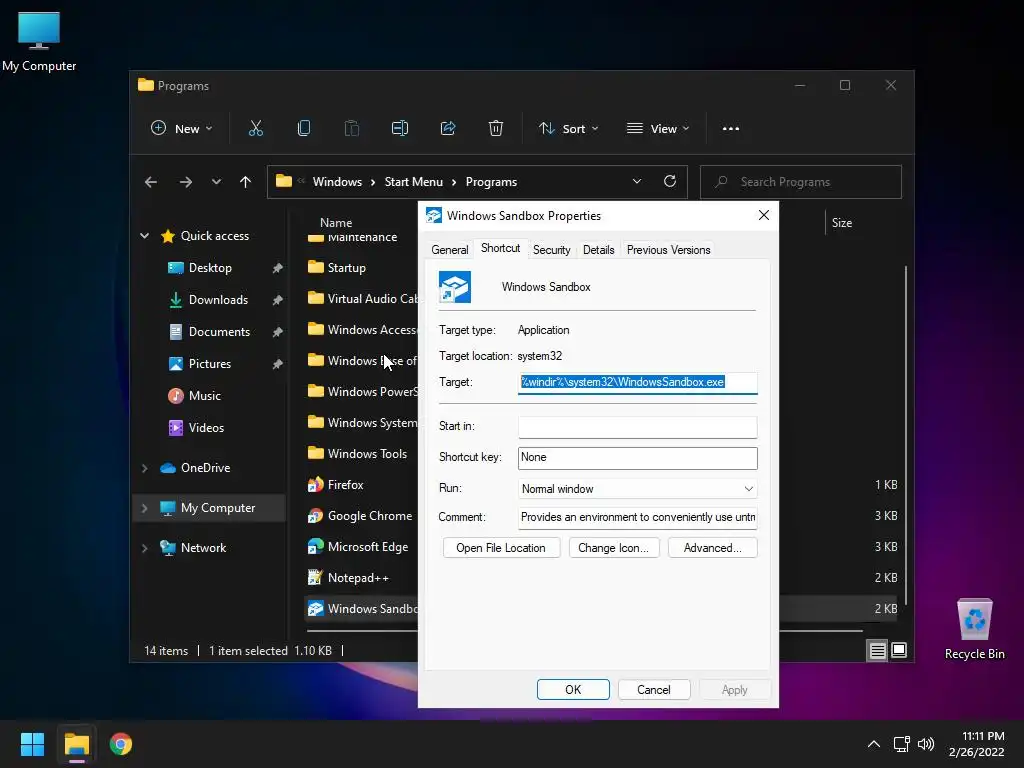Click the Search Programs box

coord(801,182)
